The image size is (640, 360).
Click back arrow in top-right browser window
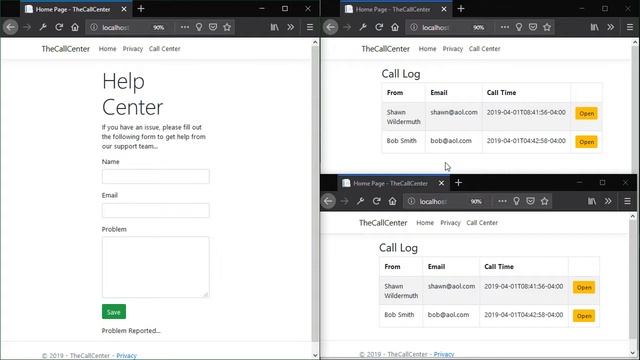pyautogui.click(x=331, y=27)
